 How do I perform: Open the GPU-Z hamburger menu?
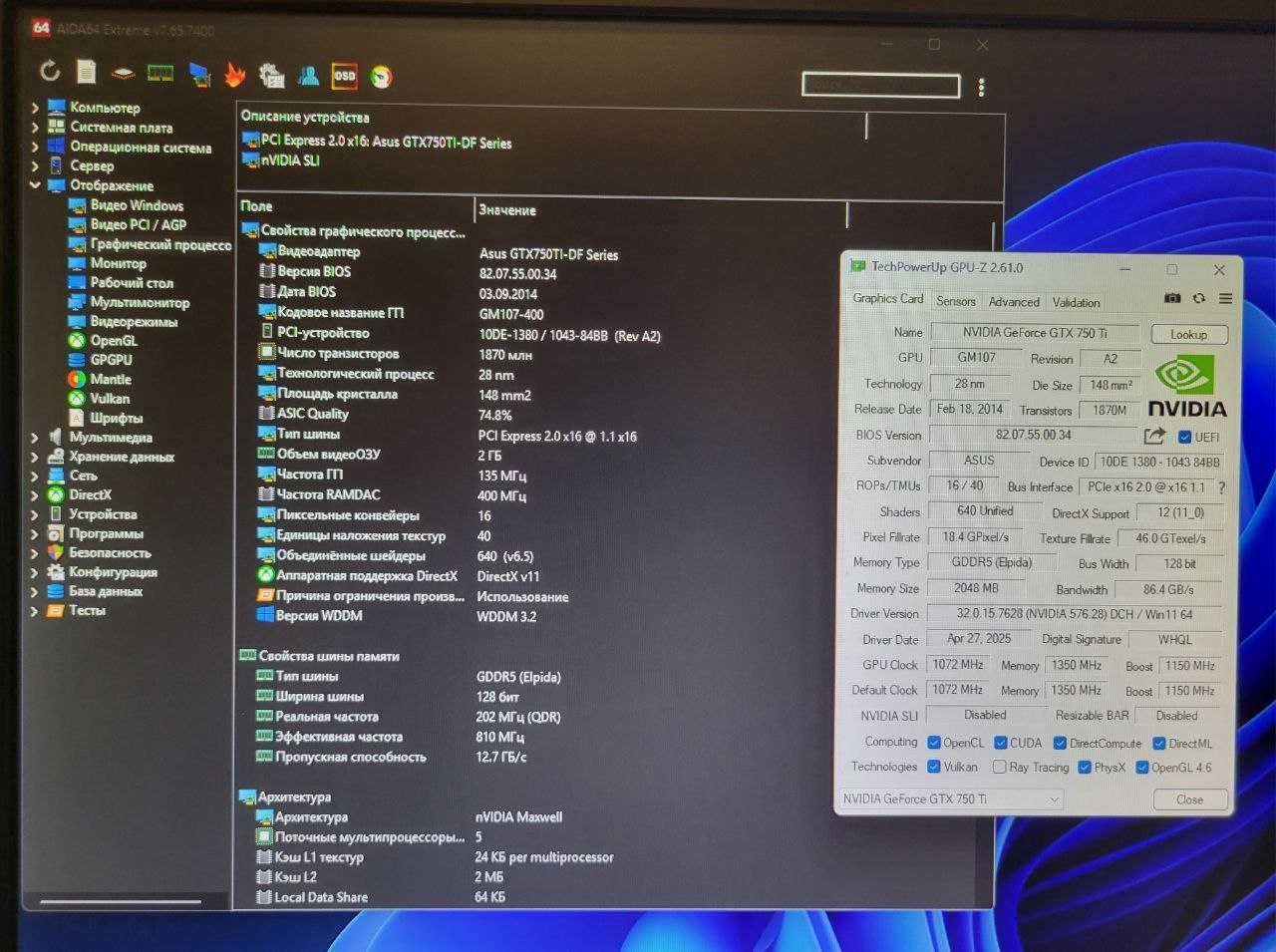tap(1225, 298)
